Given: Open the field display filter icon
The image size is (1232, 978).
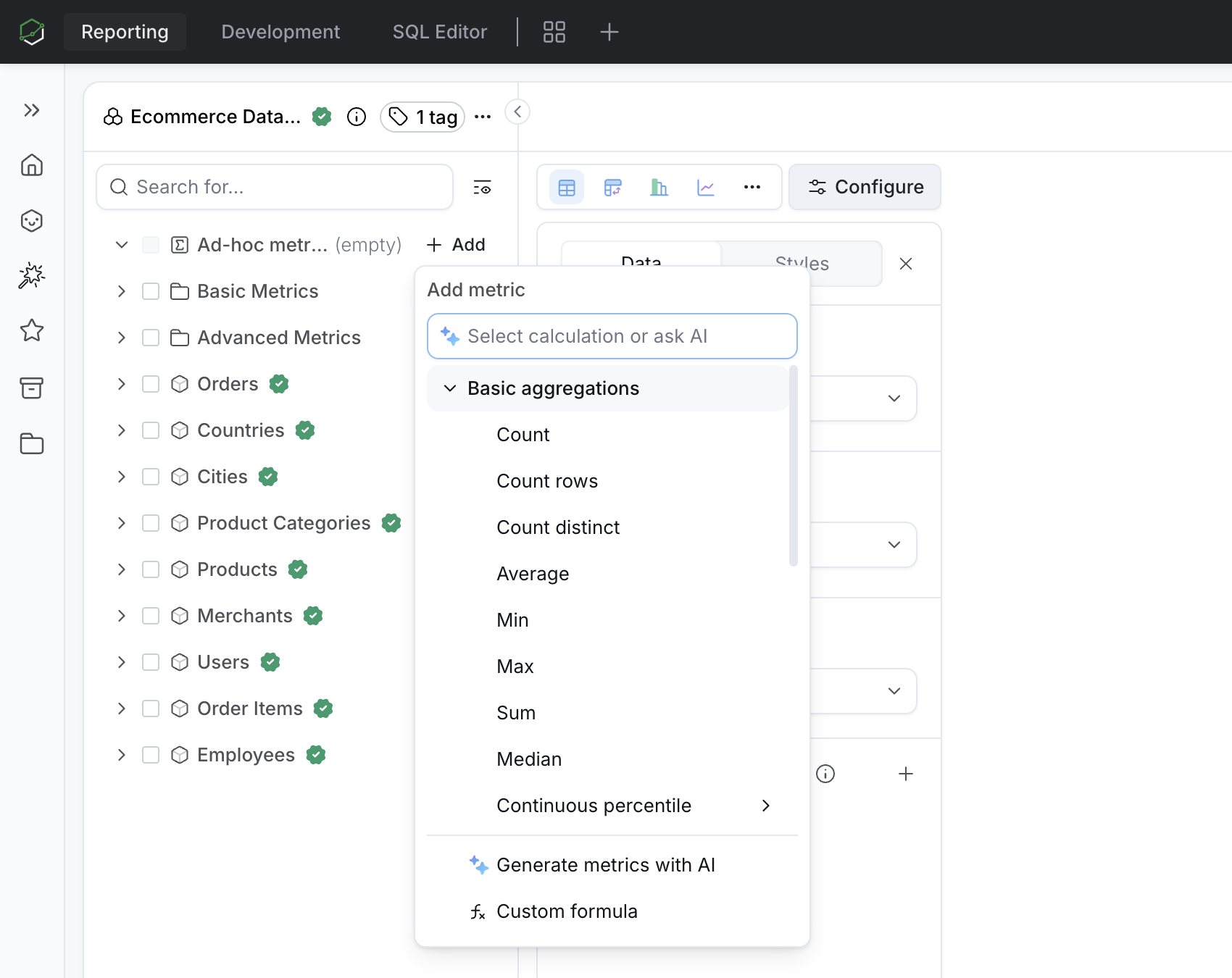Looking at the screenshot, I should click(x=482, y=188).
